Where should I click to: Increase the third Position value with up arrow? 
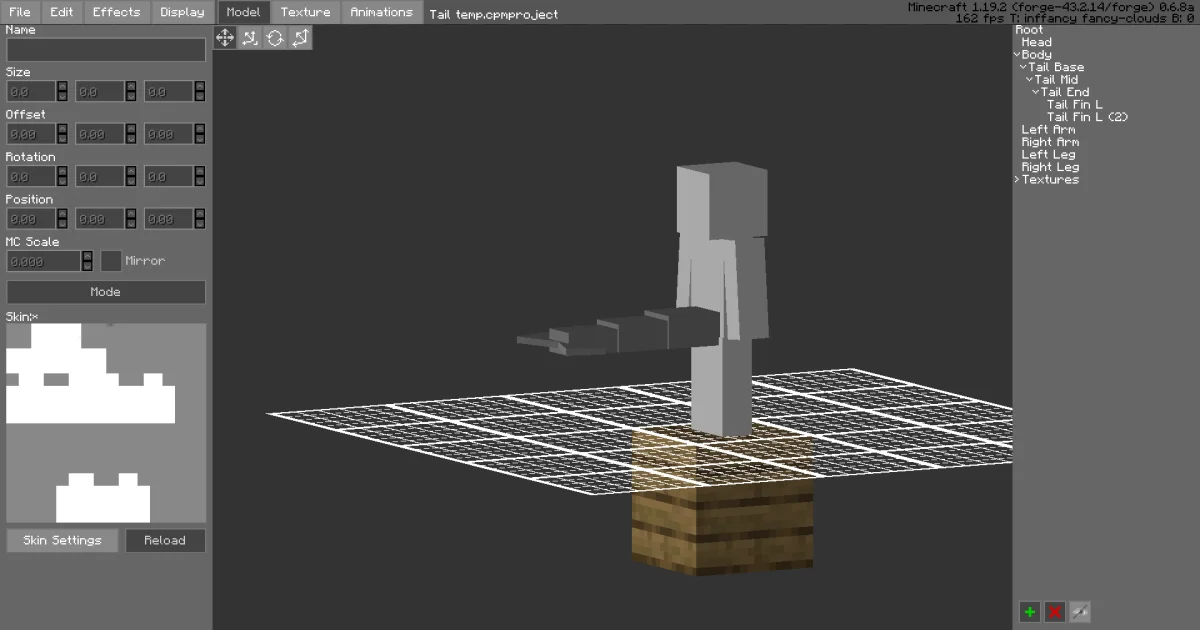[200, 214]
